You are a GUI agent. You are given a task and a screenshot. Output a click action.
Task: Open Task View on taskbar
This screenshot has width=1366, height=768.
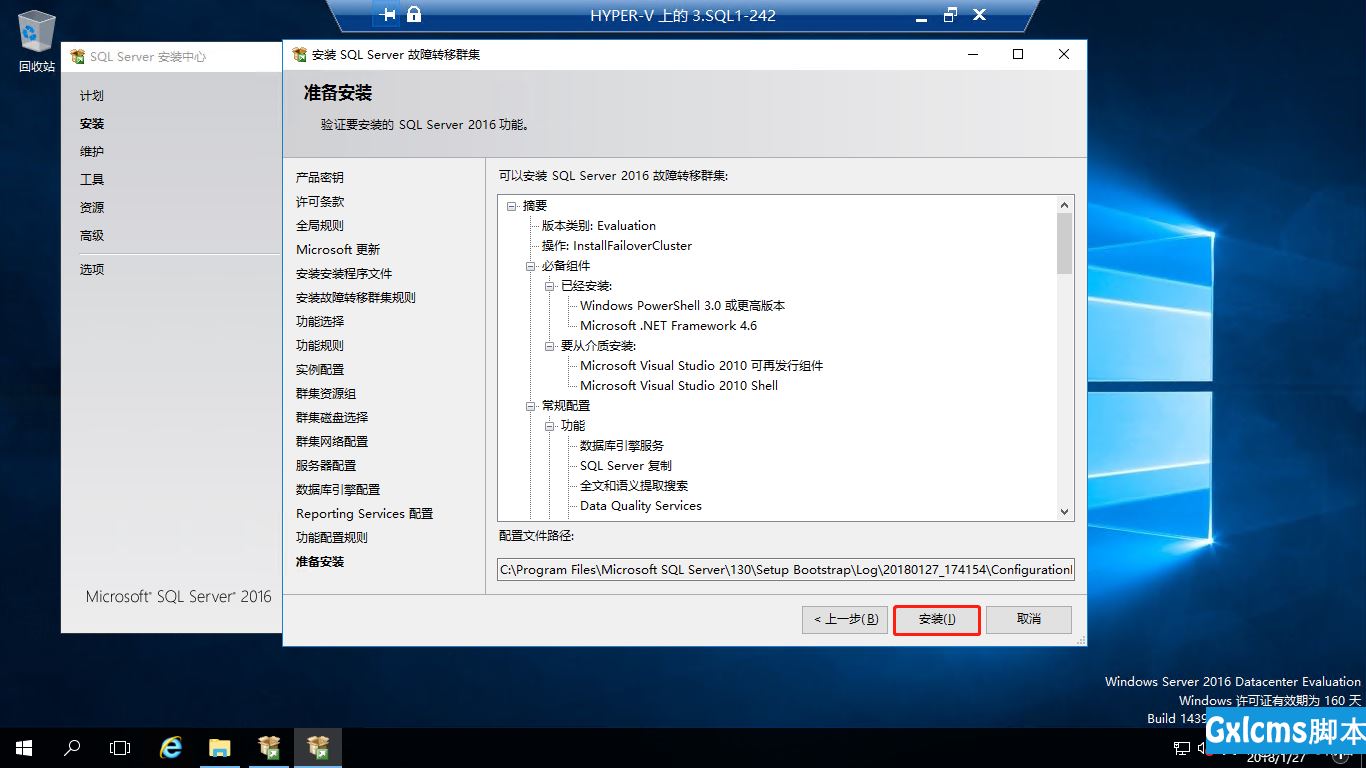point(120,748)
